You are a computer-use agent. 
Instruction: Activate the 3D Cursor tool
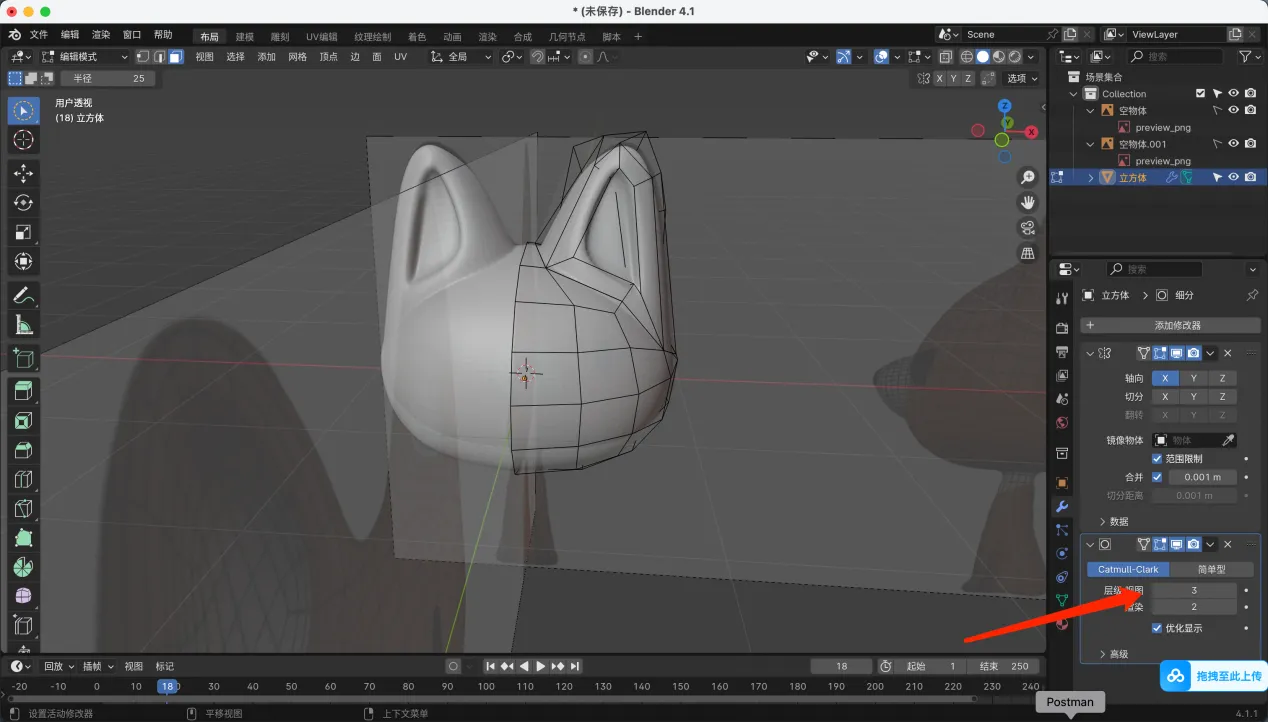(23, 140)
